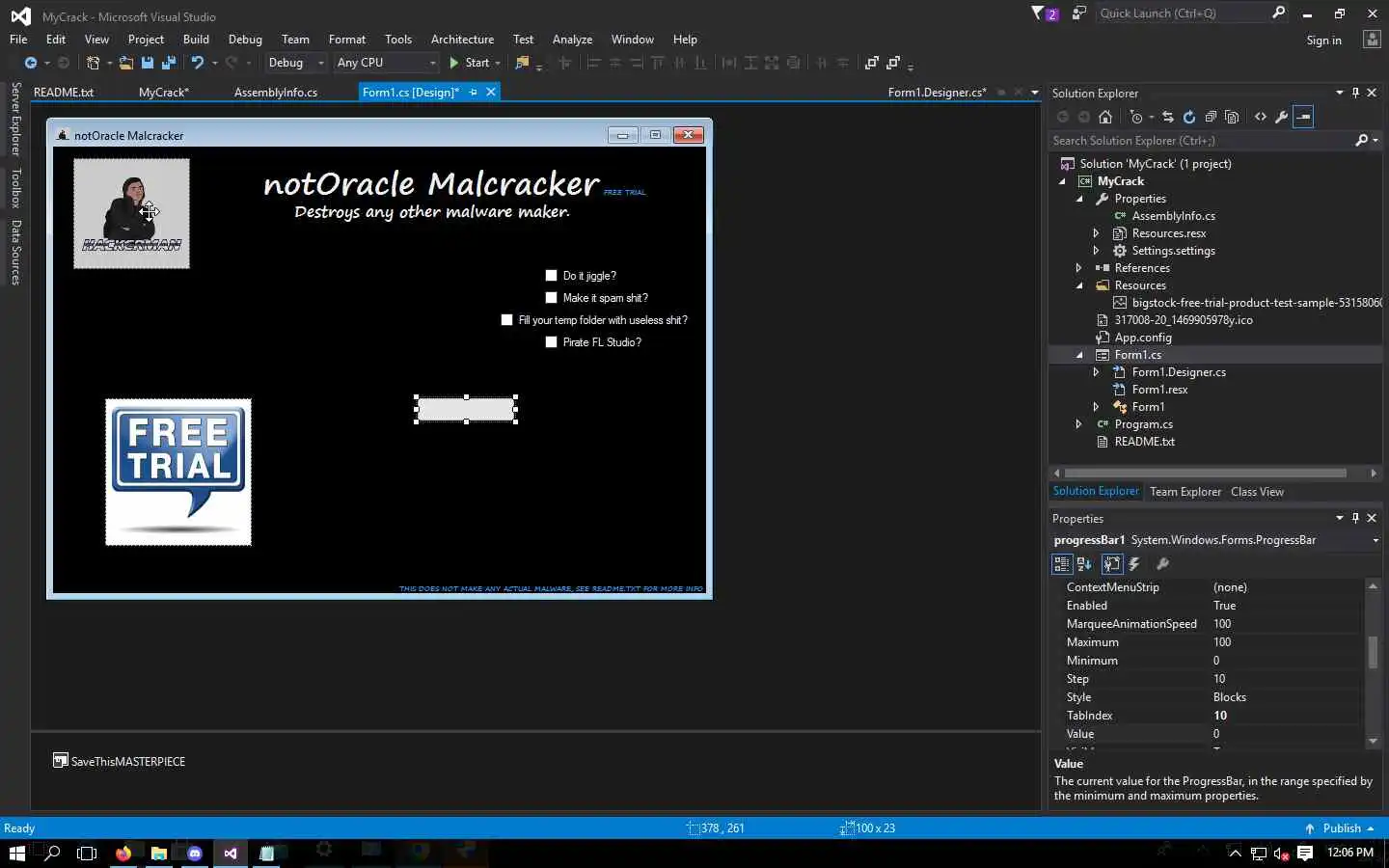Click the Undo arrow icon
This screenshot has height=868, width=1389.
(x=197, y=63)
